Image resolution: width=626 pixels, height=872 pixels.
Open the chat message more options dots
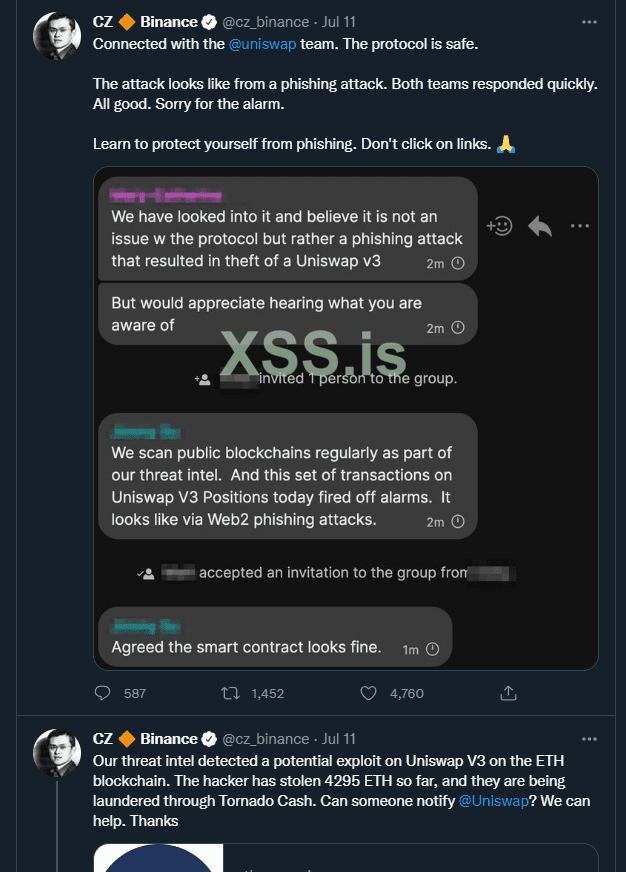[x=580, y=226]
